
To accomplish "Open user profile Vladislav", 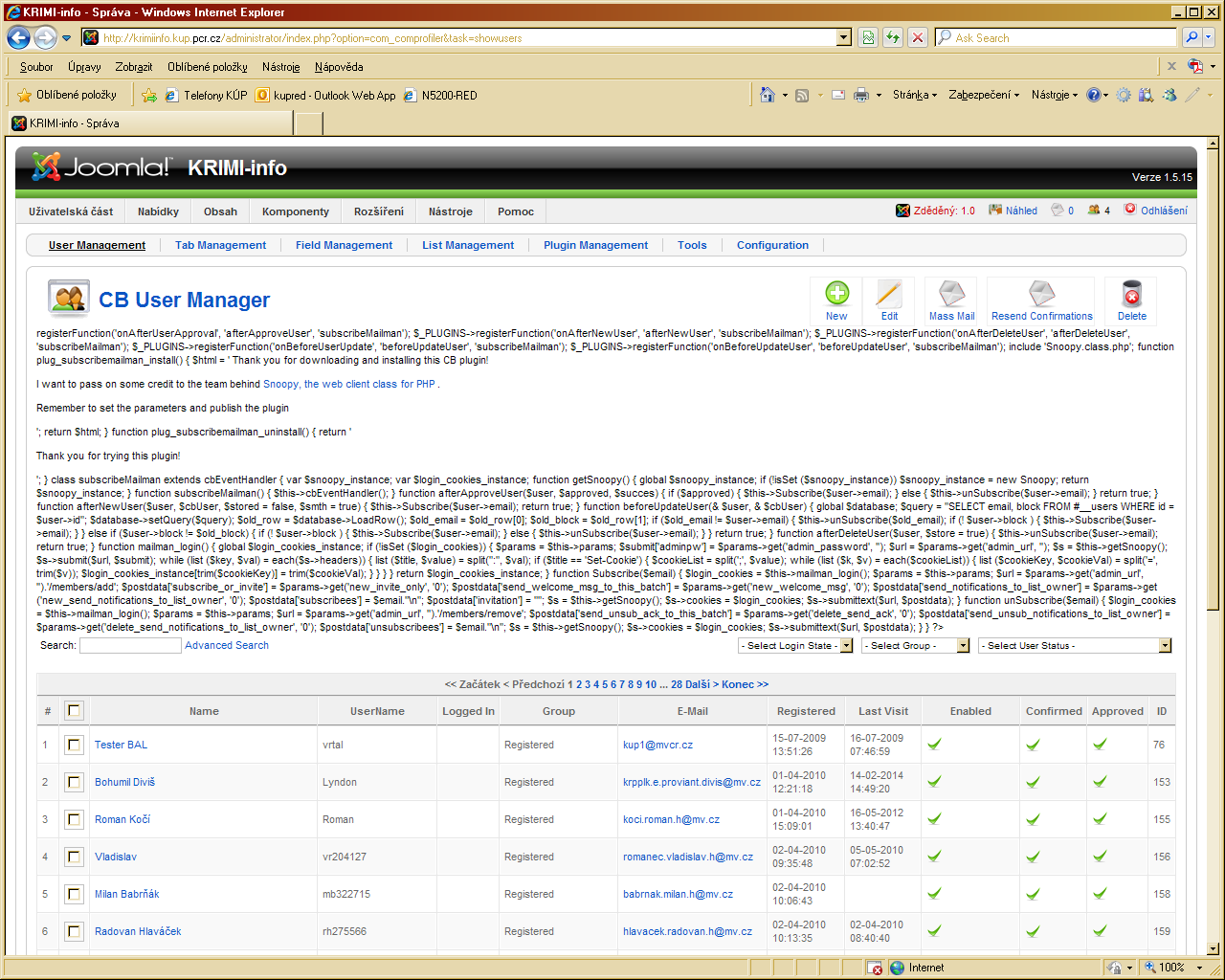I will pyautogui.click(x=116, y=857).
